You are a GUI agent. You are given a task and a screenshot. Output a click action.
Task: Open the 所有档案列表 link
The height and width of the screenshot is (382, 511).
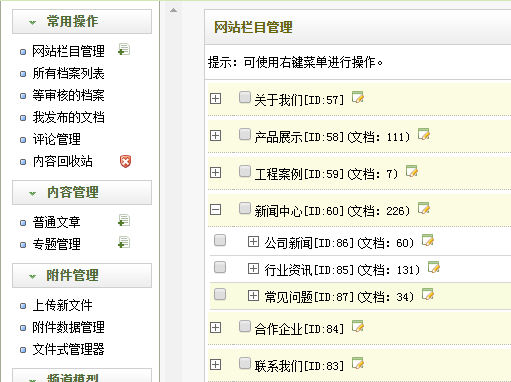[68, 74]
